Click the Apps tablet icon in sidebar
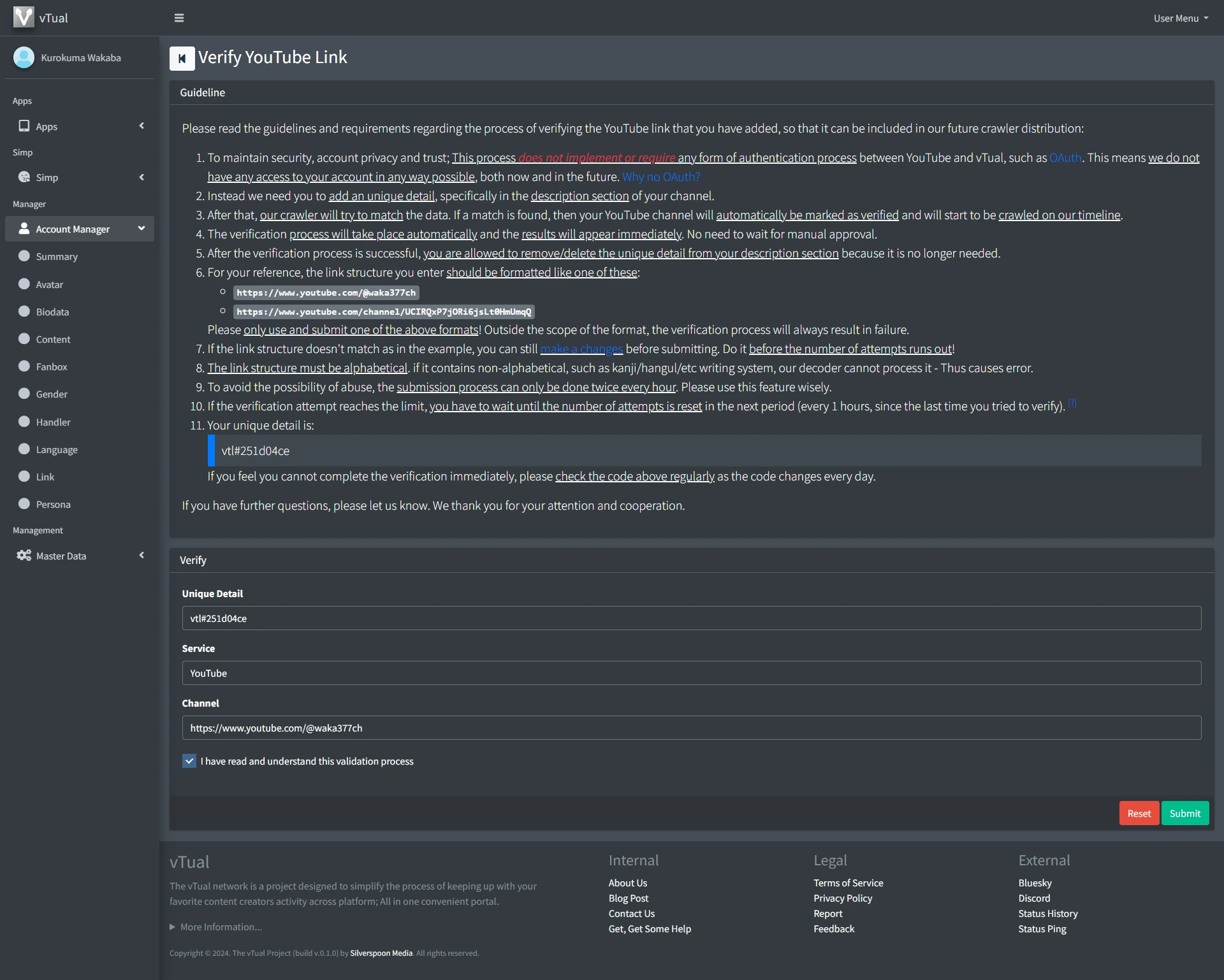Viewport: 1224px width, 980px height. tap(24, 126)
